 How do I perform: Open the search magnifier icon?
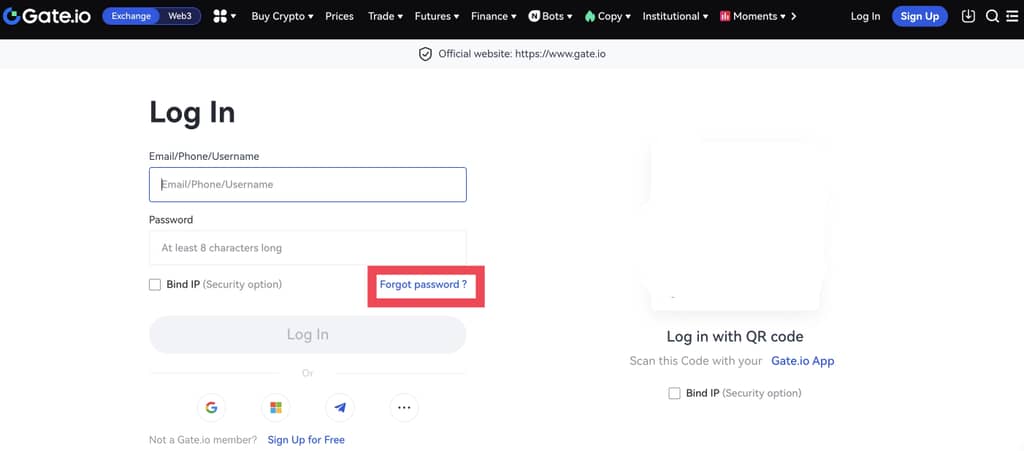pyautogui.click(x=992, y=16)
